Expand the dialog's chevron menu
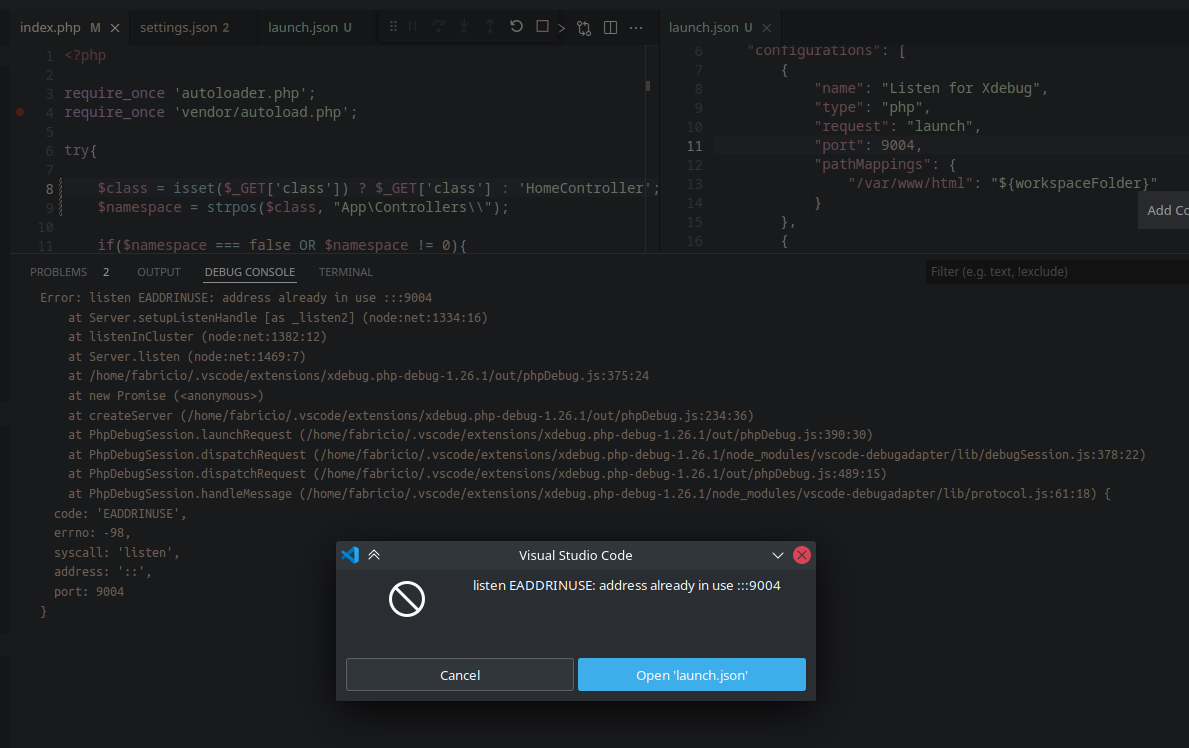1189x748 pixels. click(777, 555)
